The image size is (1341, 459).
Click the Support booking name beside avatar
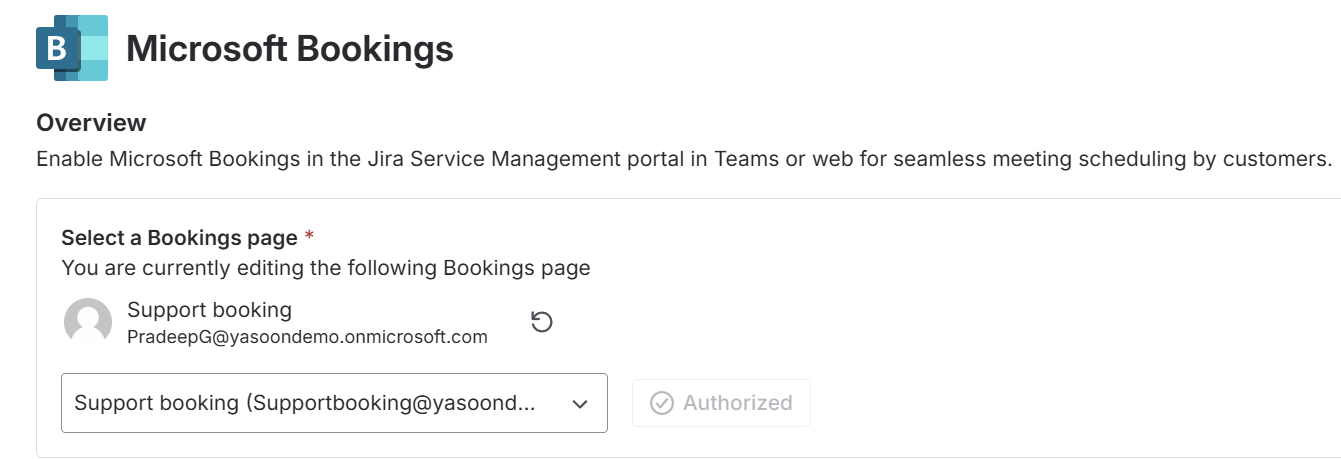pos(209,310)
